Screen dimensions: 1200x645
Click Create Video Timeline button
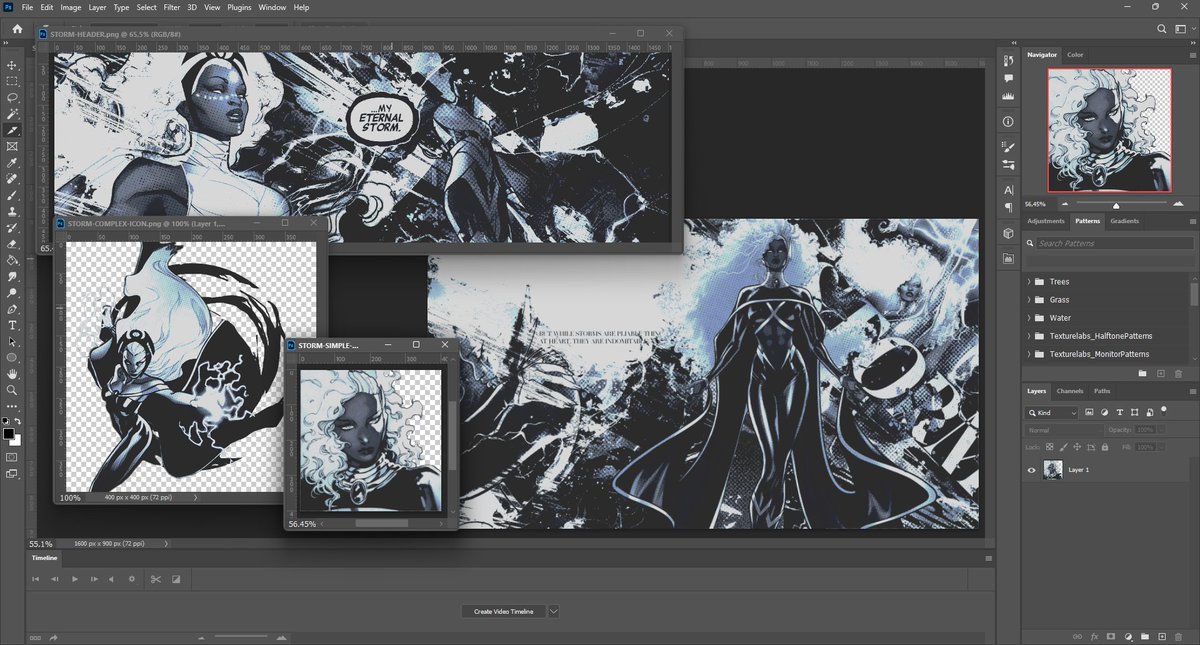(504, 611)
